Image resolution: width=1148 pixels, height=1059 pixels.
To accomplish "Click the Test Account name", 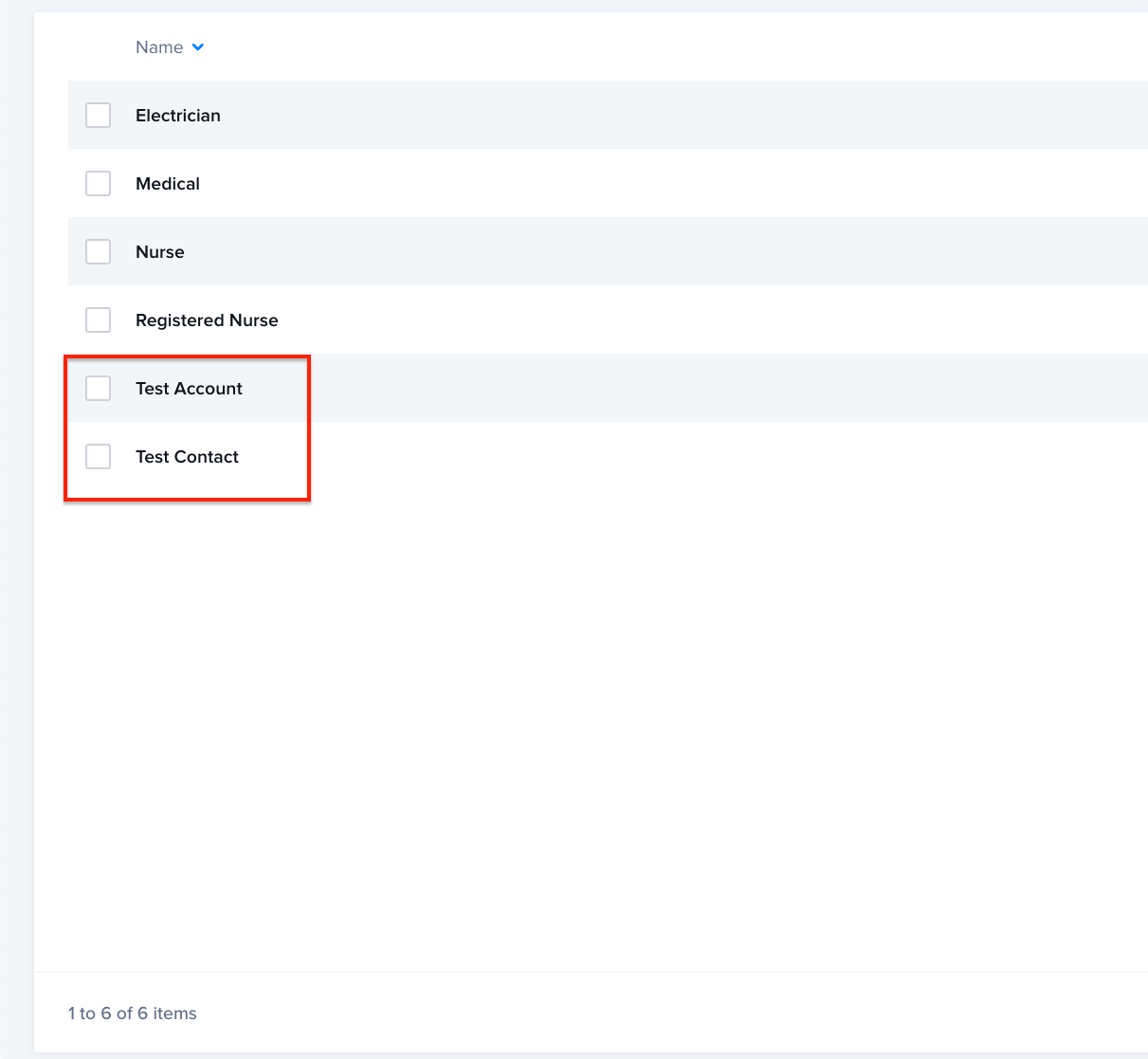I will click(189, 389).
